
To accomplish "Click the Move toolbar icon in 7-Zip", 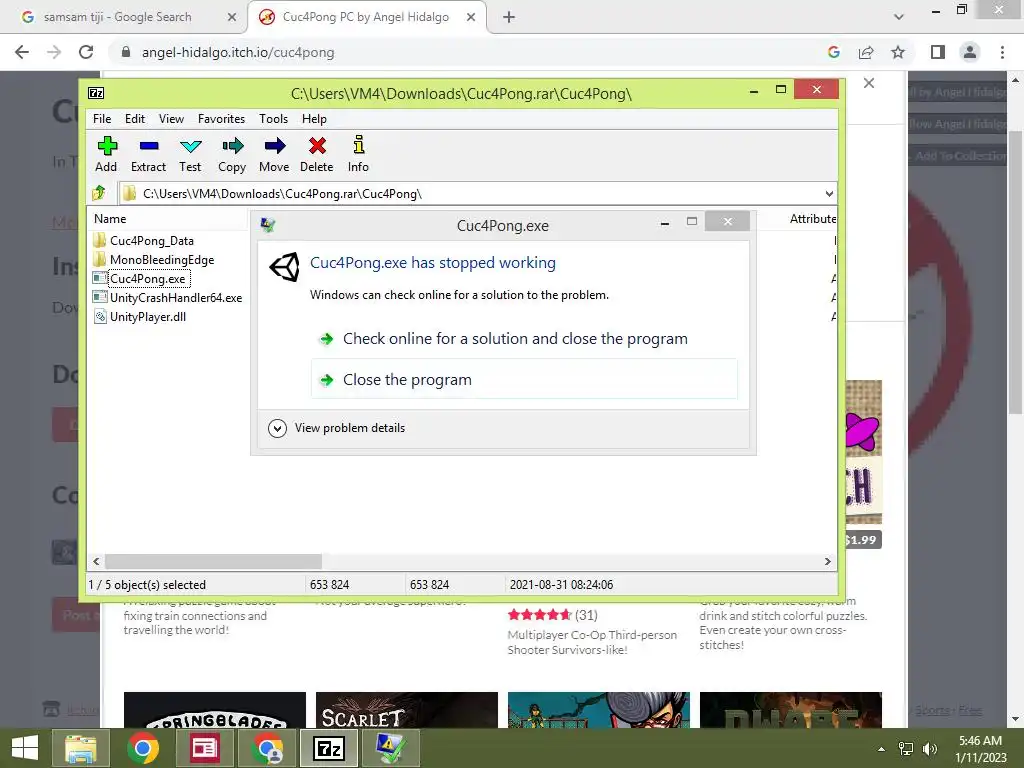I will click(x=274, y=154).
